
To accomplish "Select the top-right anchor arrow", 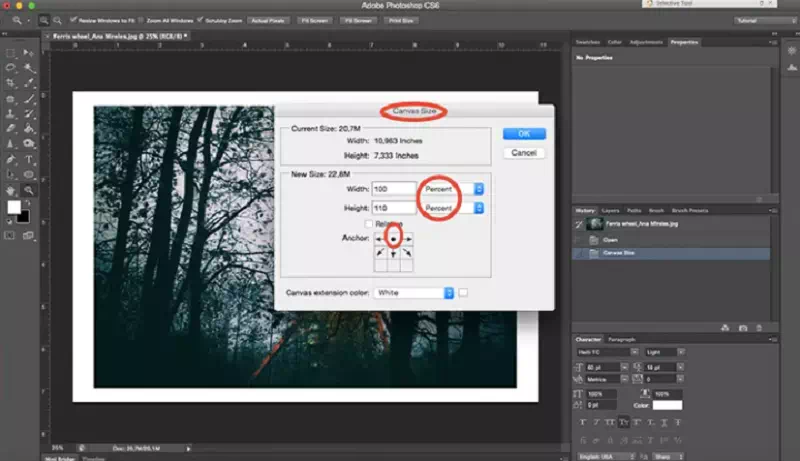I will [x=407, y=238].
